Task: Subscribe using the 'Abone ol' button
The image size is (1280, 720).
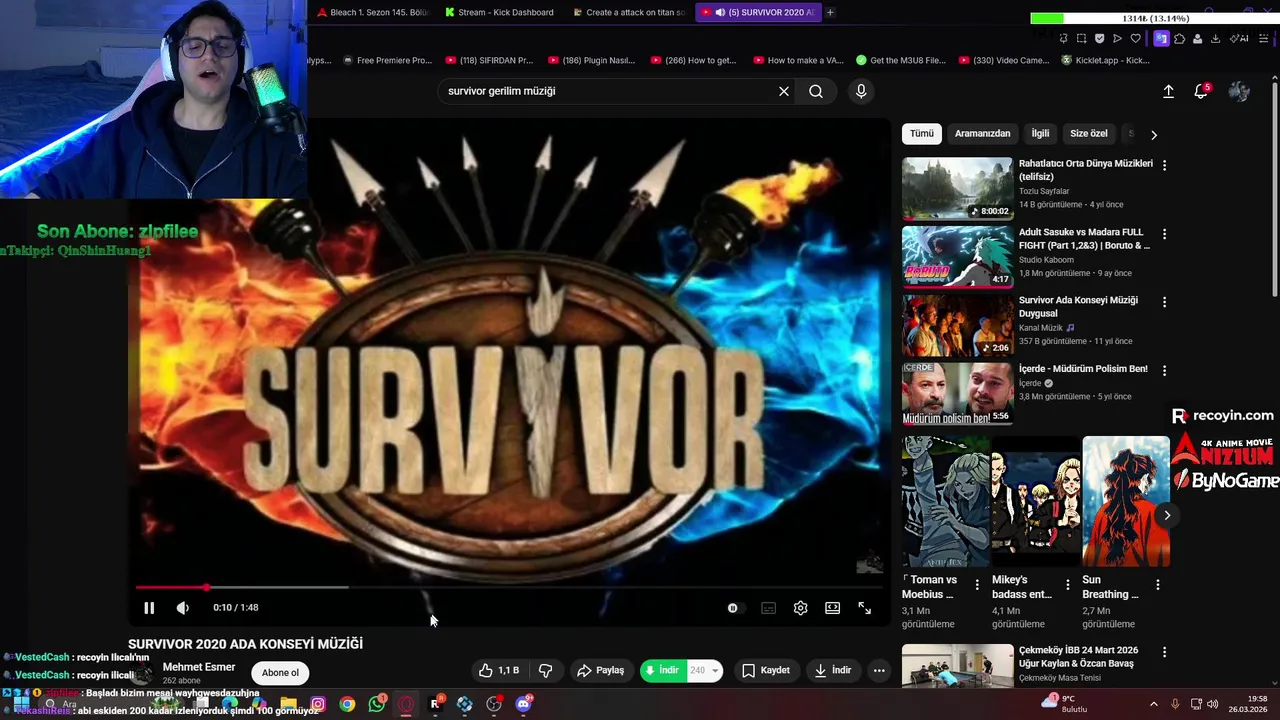Action: point(280,673)
